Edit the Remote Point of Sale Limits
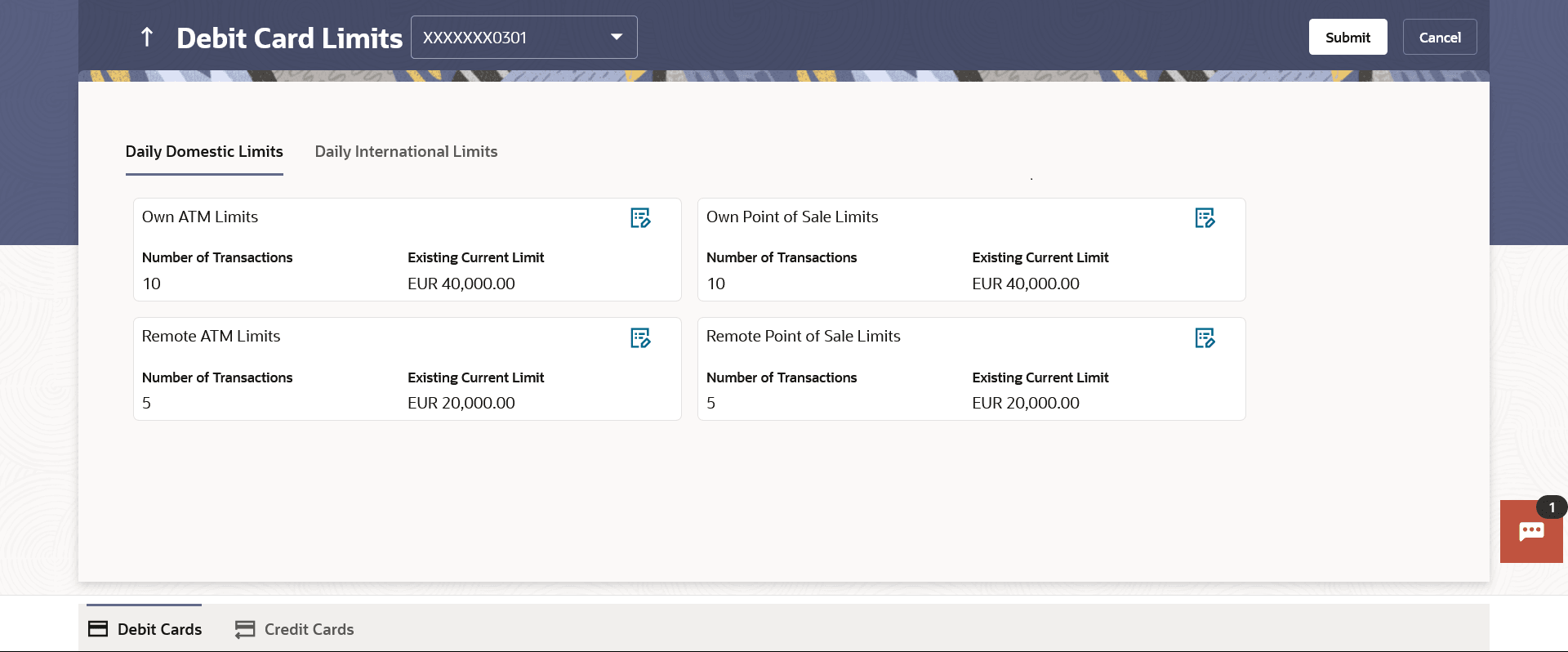 1205,338
